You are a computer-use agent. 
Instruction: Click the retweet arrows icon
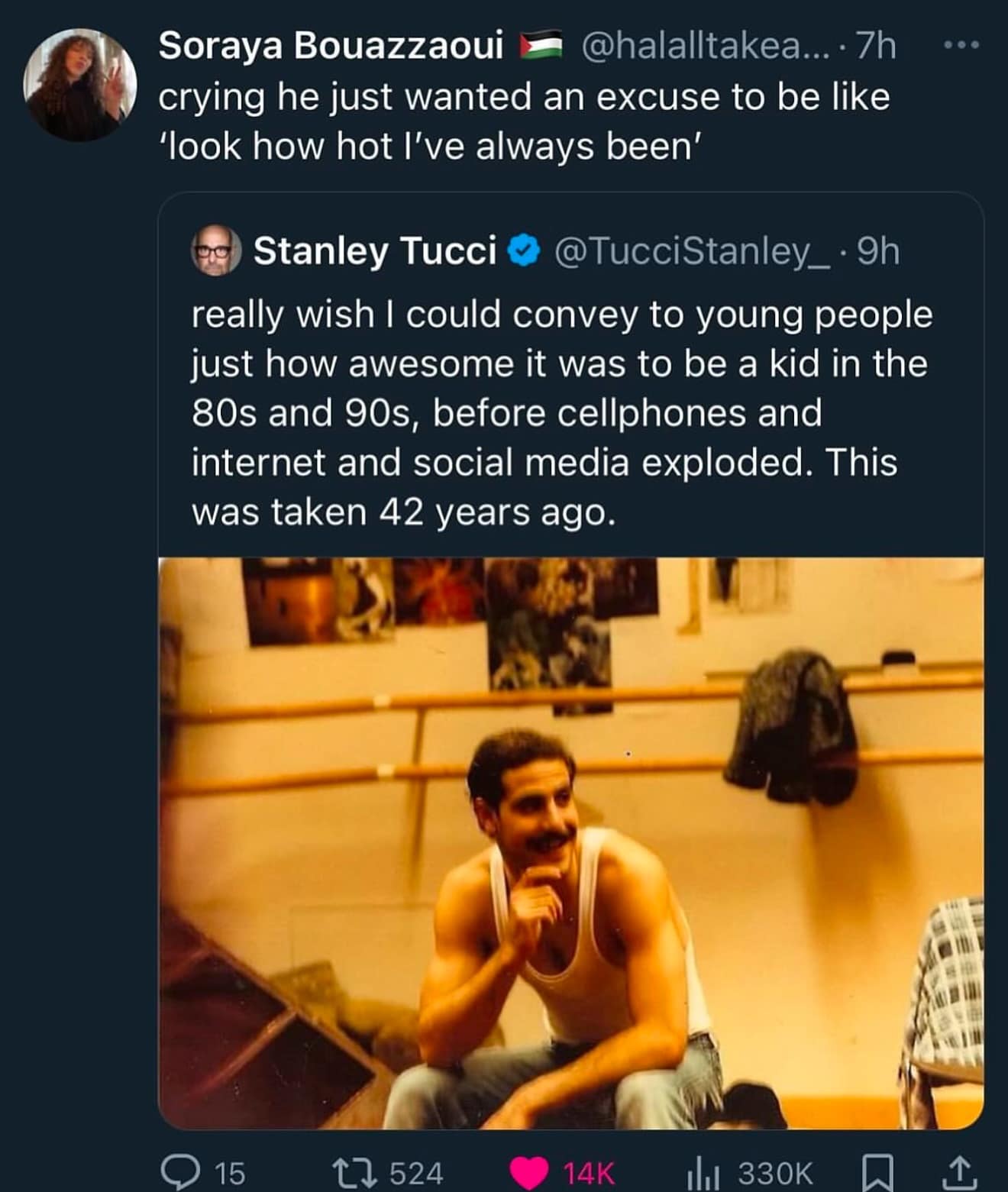coord(354,1172)
